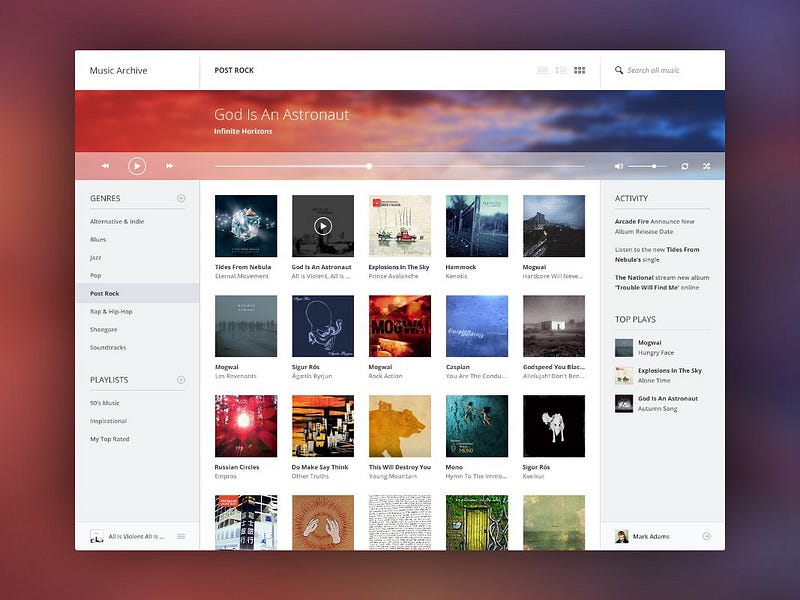Select the Soundtracks genre
This screenshot has height=600, width=800.
[108, 347]
